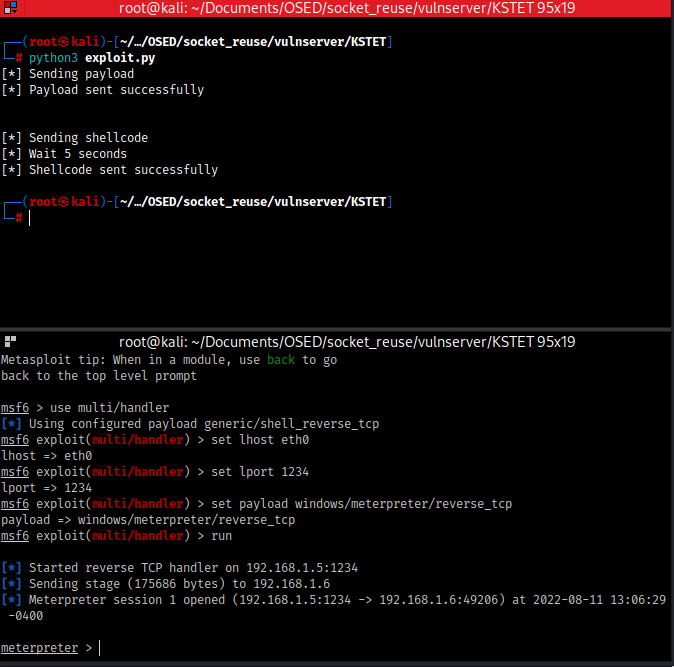Click 'set lport 1234' command
This screenshot has height=667, width=674.
click(x=260, y=472)
